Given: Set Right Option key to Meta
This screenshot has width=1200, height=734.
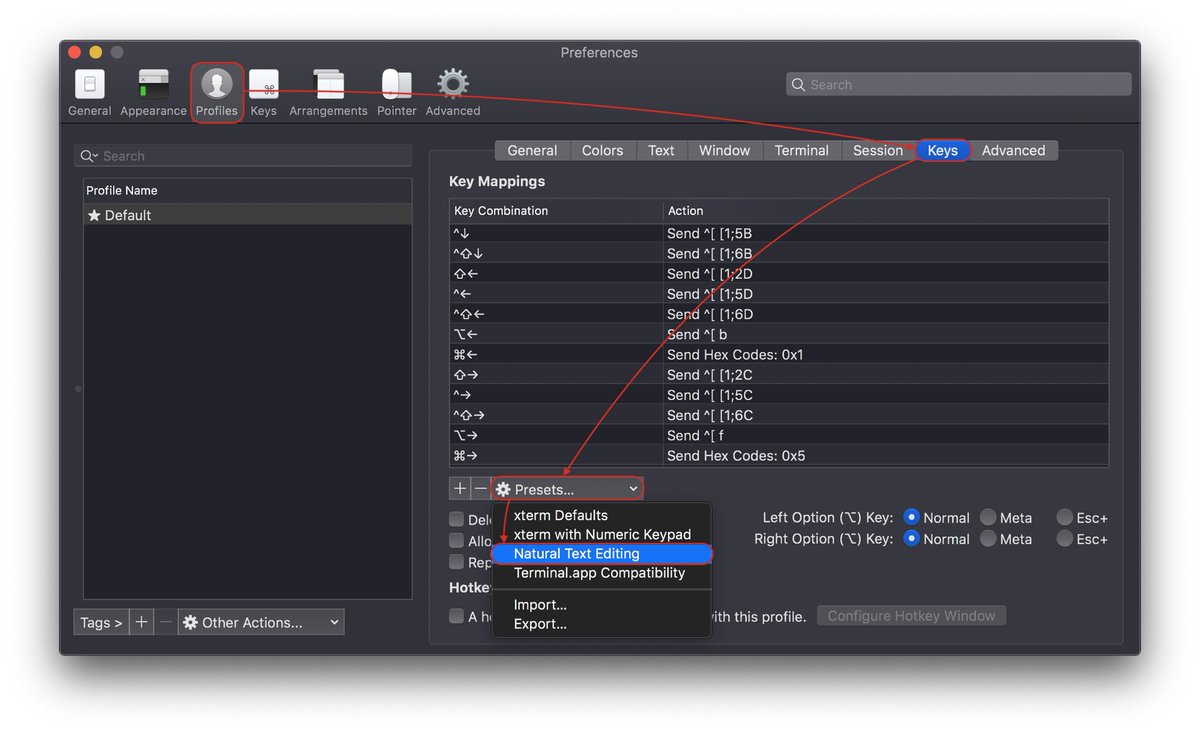Looking at the screenshot, I should (x=988, y=538).
